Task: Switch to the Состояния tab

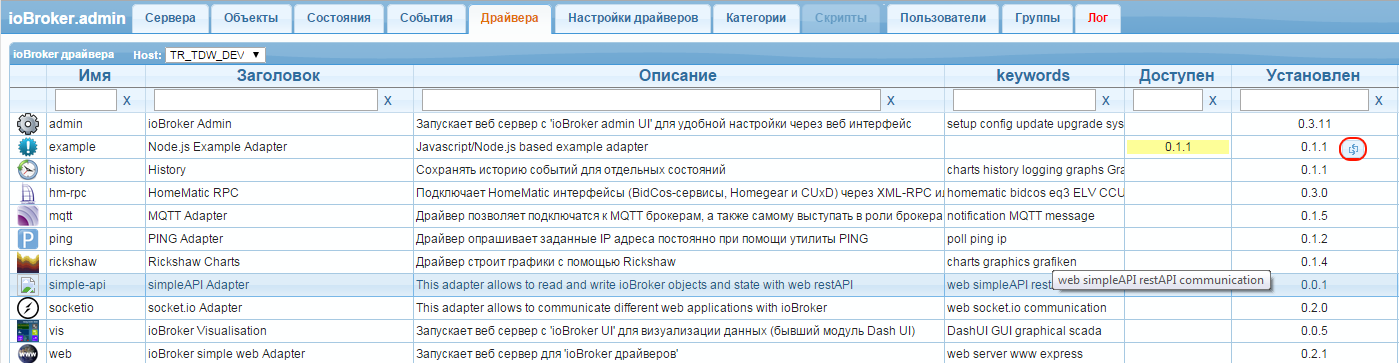Action: pos(339,17)
